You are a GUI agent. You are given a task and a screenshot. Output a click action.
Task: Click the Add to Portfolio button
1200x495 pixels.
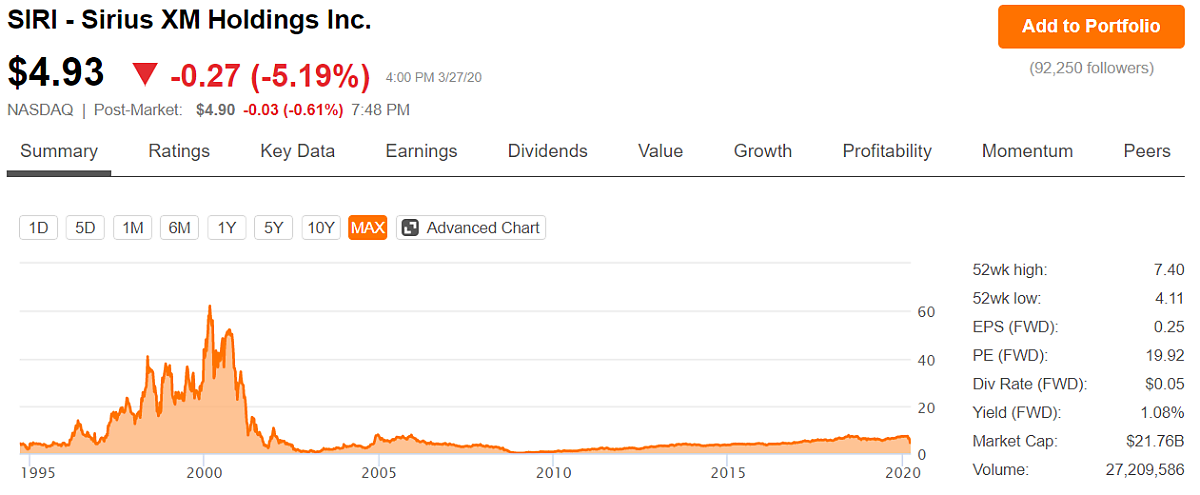click(x=1091, y=27)
